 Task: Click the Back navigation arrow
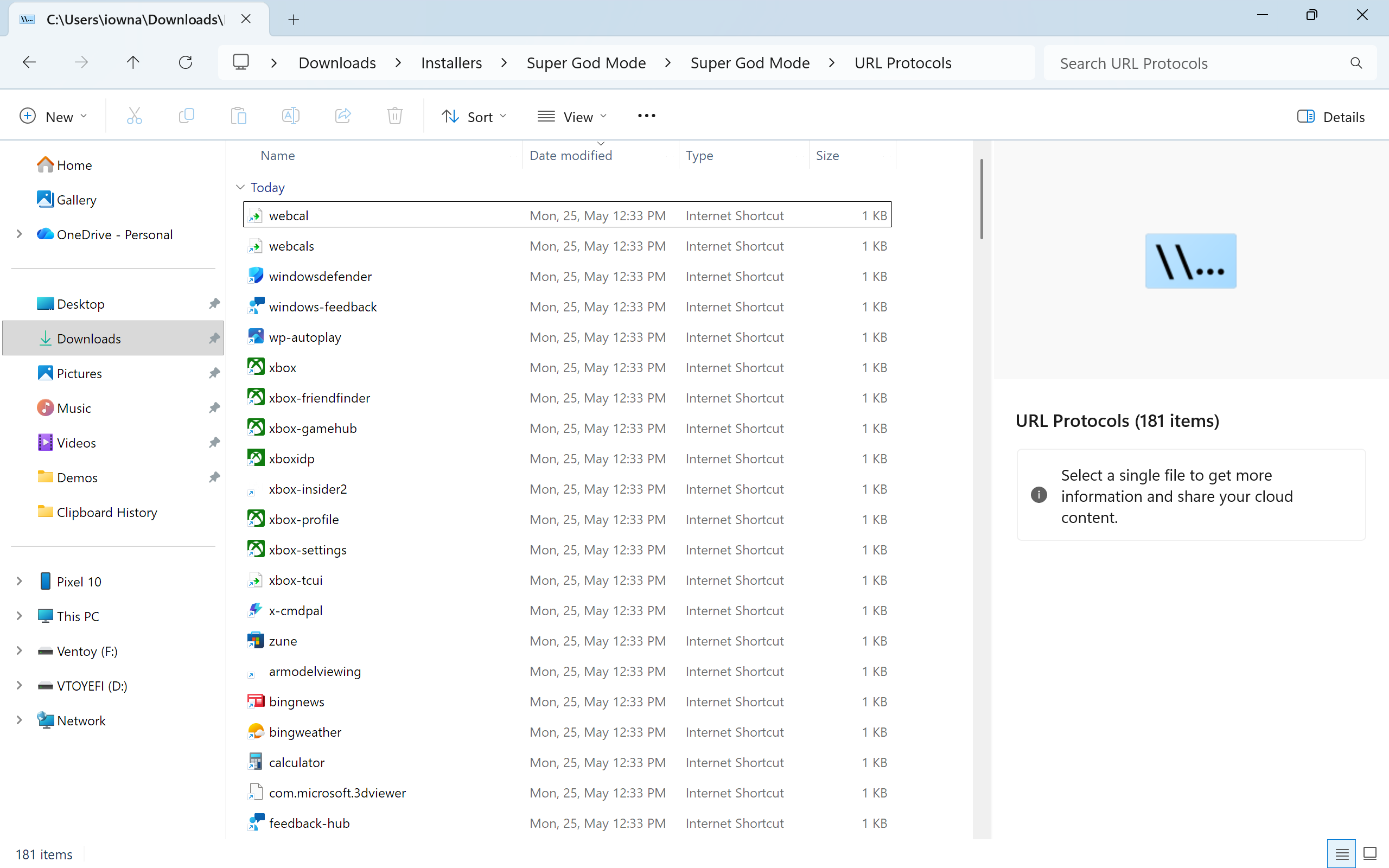29,62
